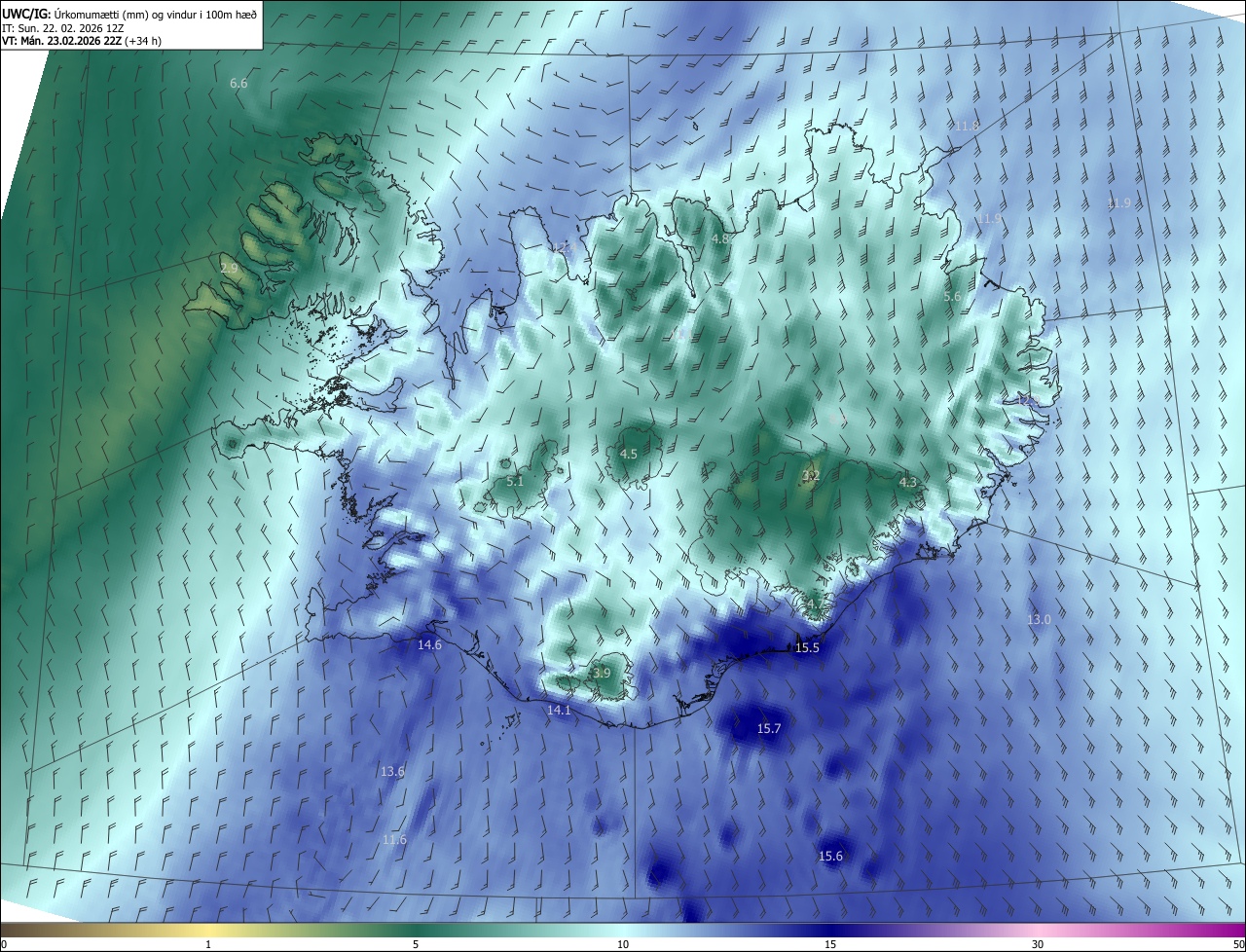Click the 15.5 value on the south coast

point(808,648)
